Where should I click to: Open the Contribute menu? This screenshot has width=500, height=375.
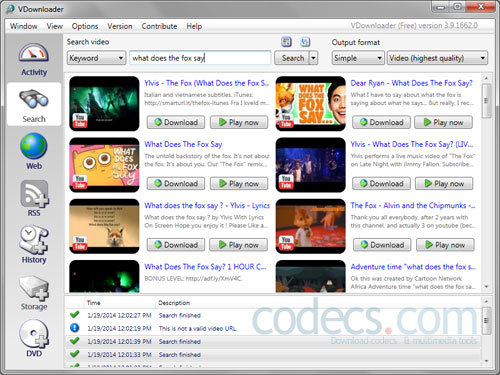pos(159,26)
